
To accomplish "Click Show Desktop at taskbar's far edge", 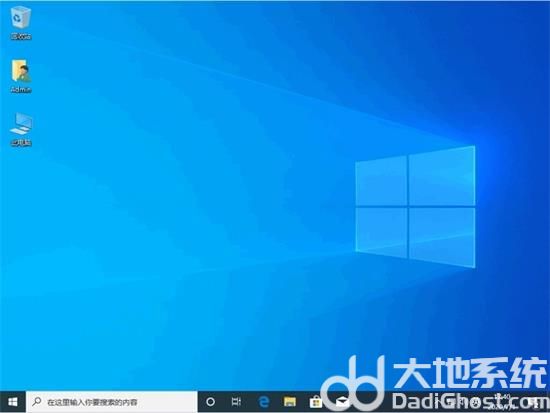I will [x=548, y=402].
